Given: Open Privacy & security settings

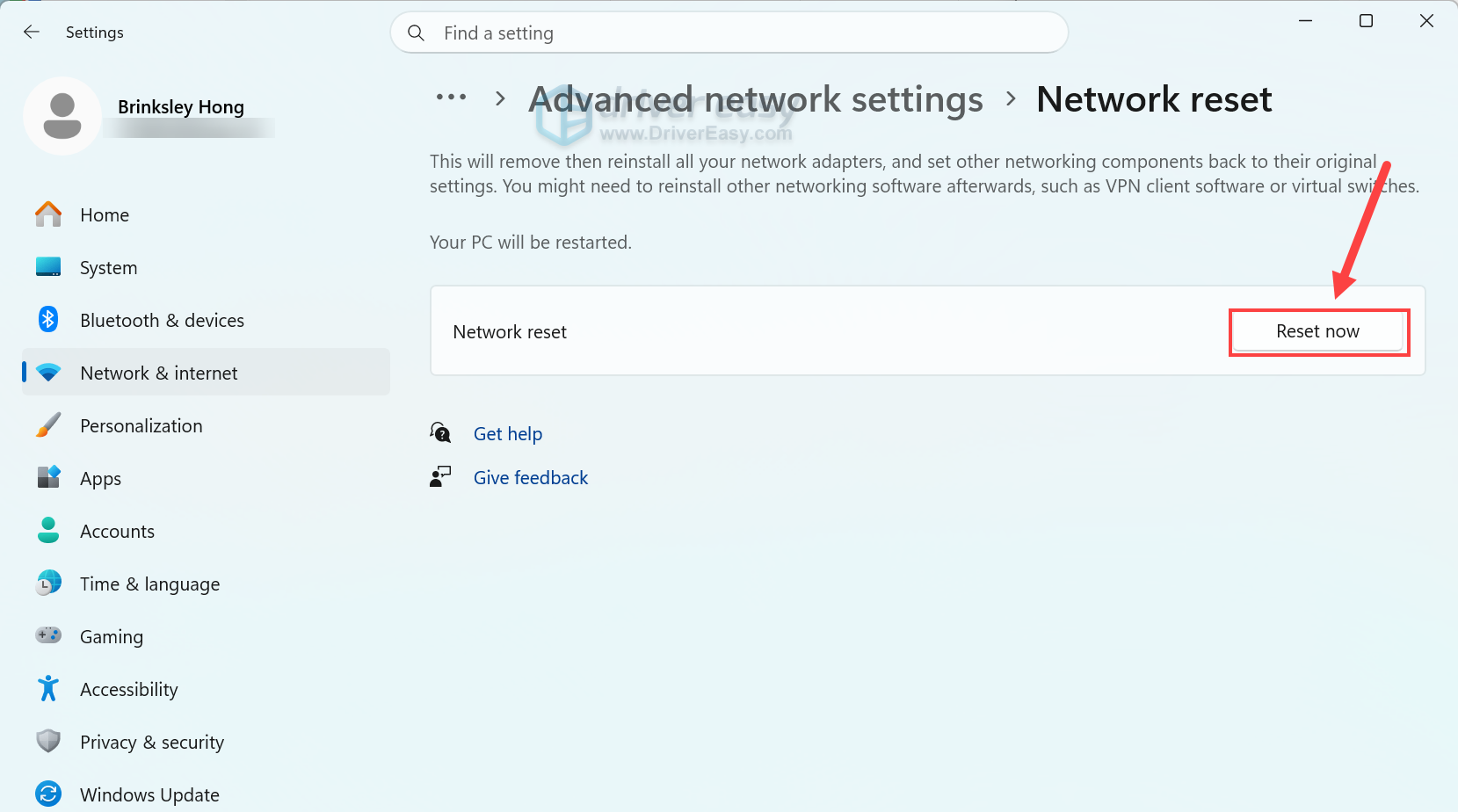Looking at the screenshot, I should (206, 742).
